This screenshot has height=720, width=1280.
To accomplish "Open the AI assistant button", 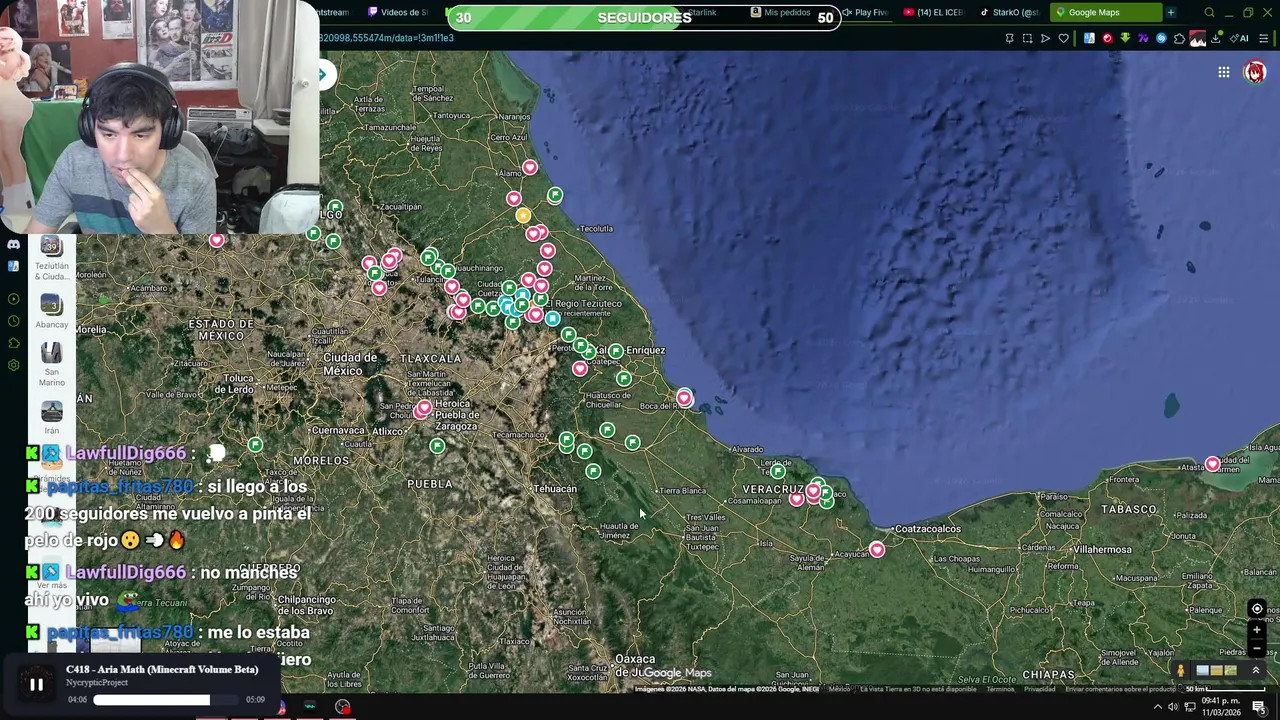I will pyautogui.click(x=1240, y=38).
